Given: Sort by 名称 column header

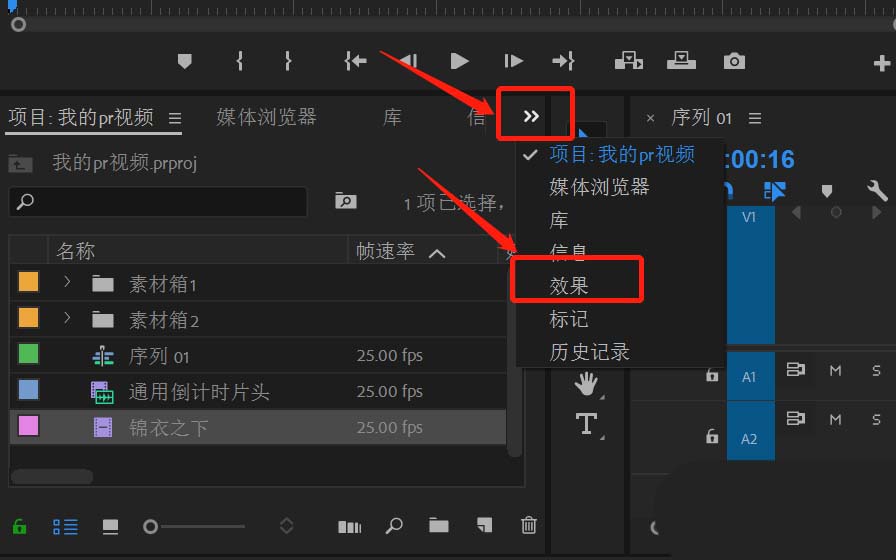Looking at the screenshot, I should (x=75, y=251).
